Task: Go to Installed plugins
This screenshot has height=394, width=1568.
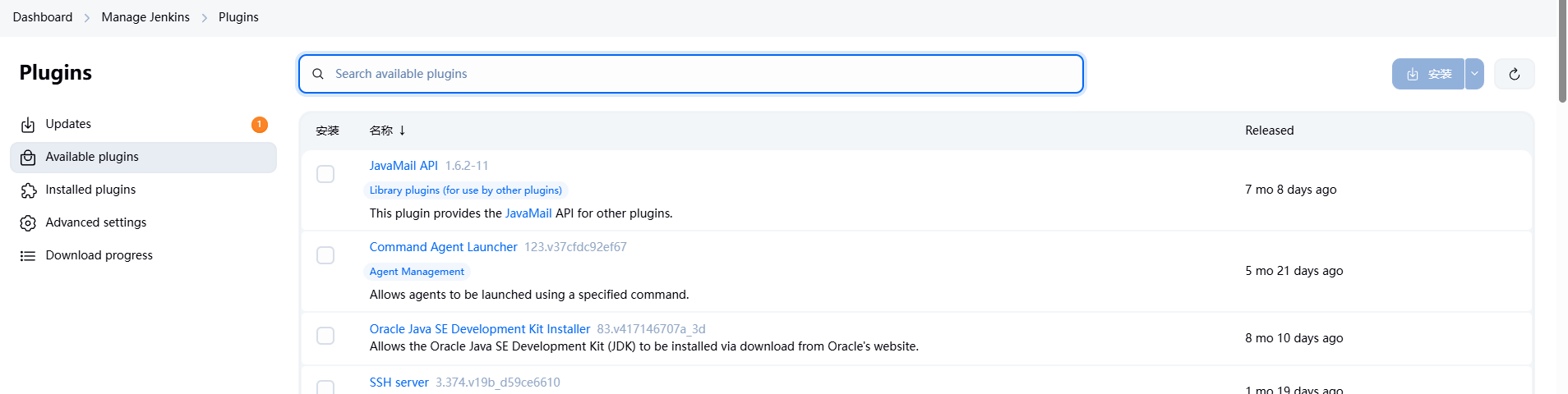Action: click(x=143, y=190)
